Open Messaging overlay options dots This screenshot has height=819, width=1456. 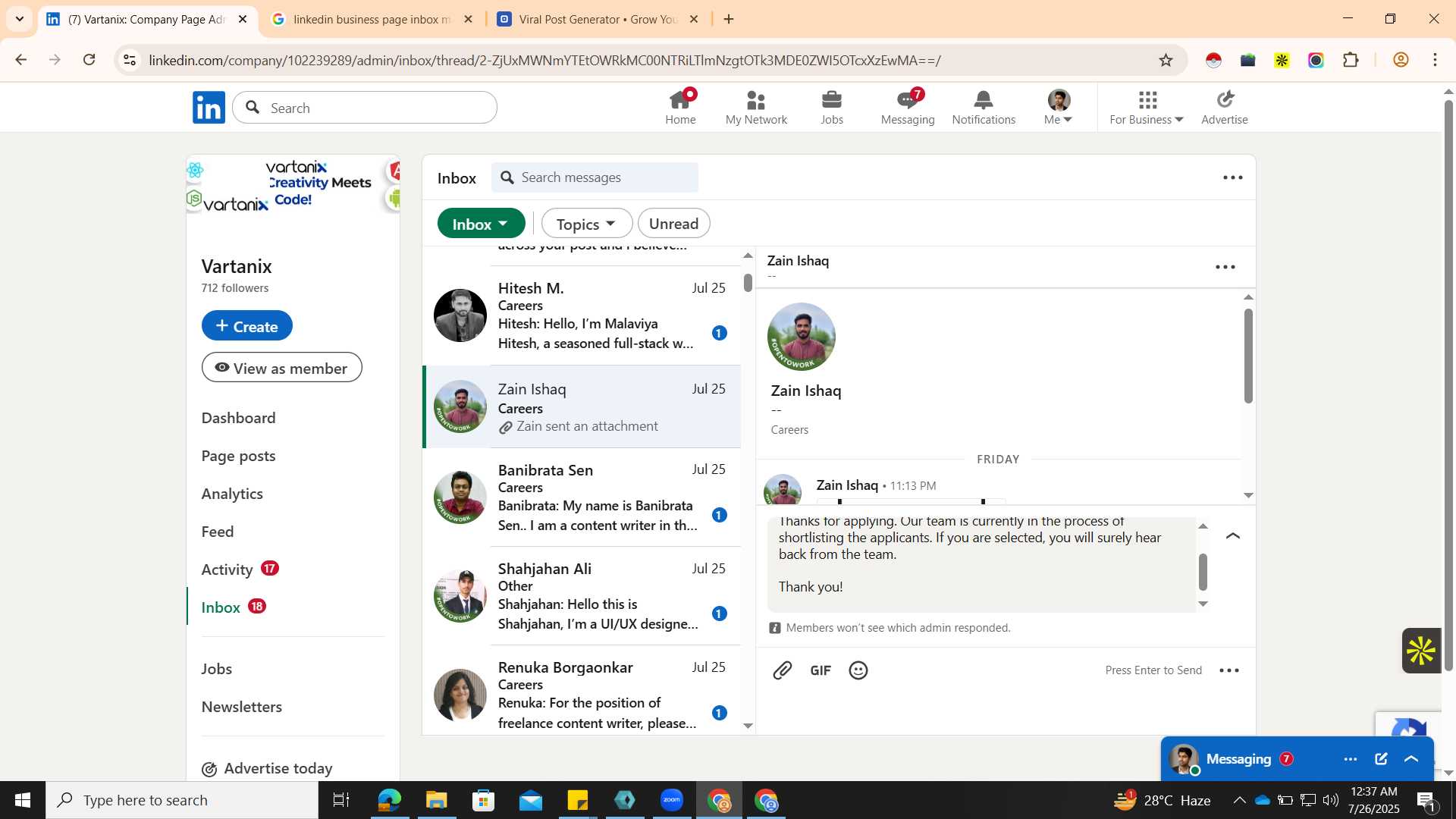point(1351,759)
